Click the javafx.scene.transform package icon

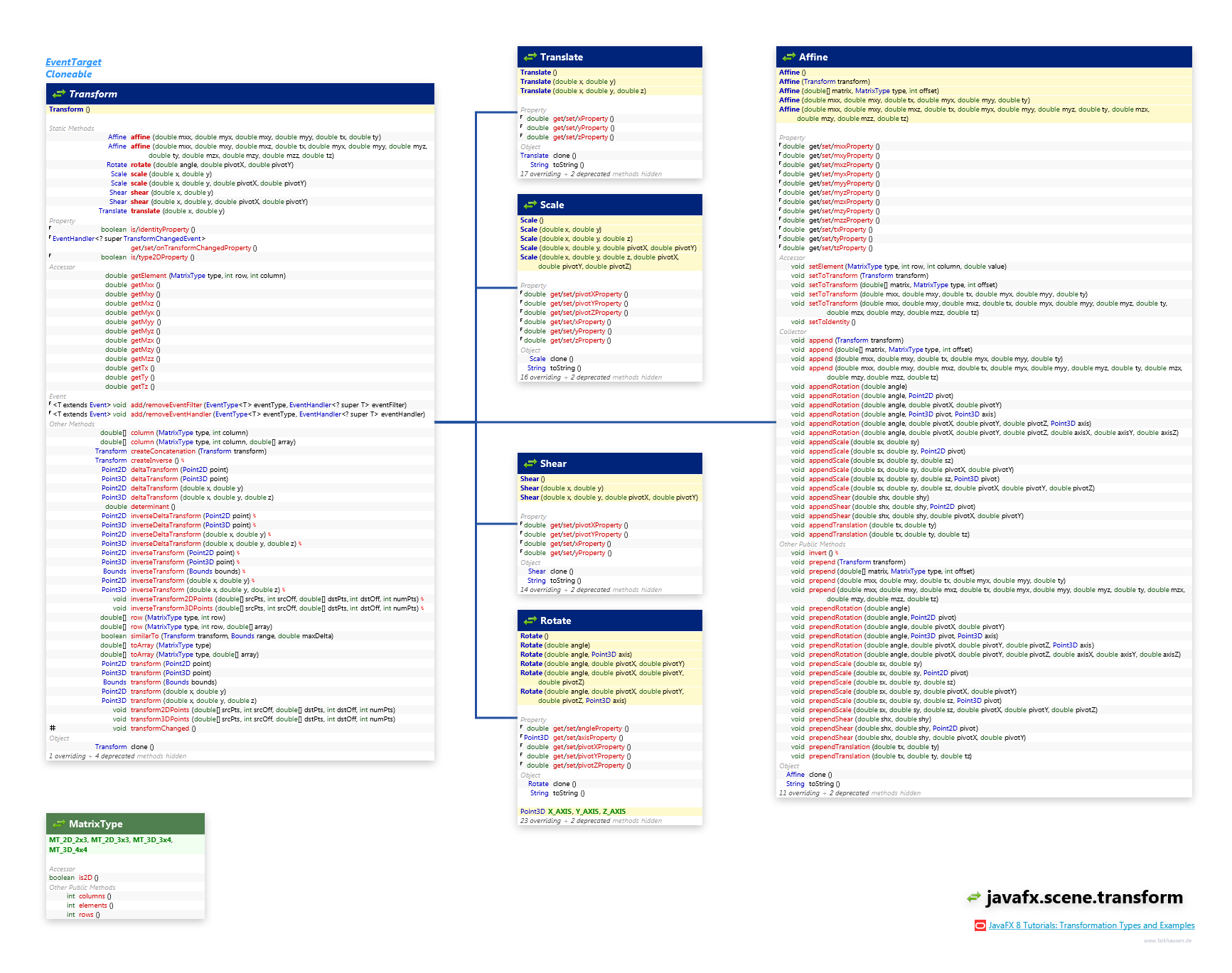[973, 897]
